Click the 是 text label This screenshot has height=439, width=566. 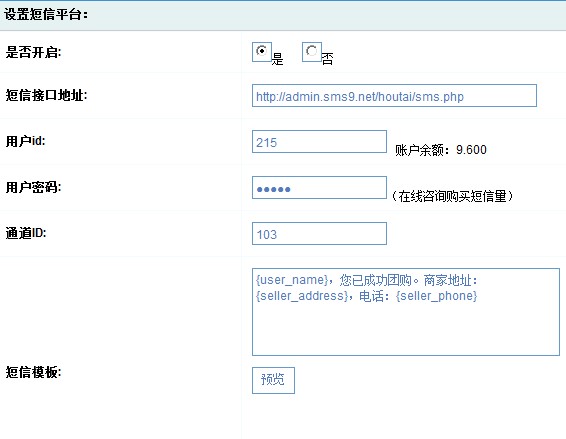(278, 59)
